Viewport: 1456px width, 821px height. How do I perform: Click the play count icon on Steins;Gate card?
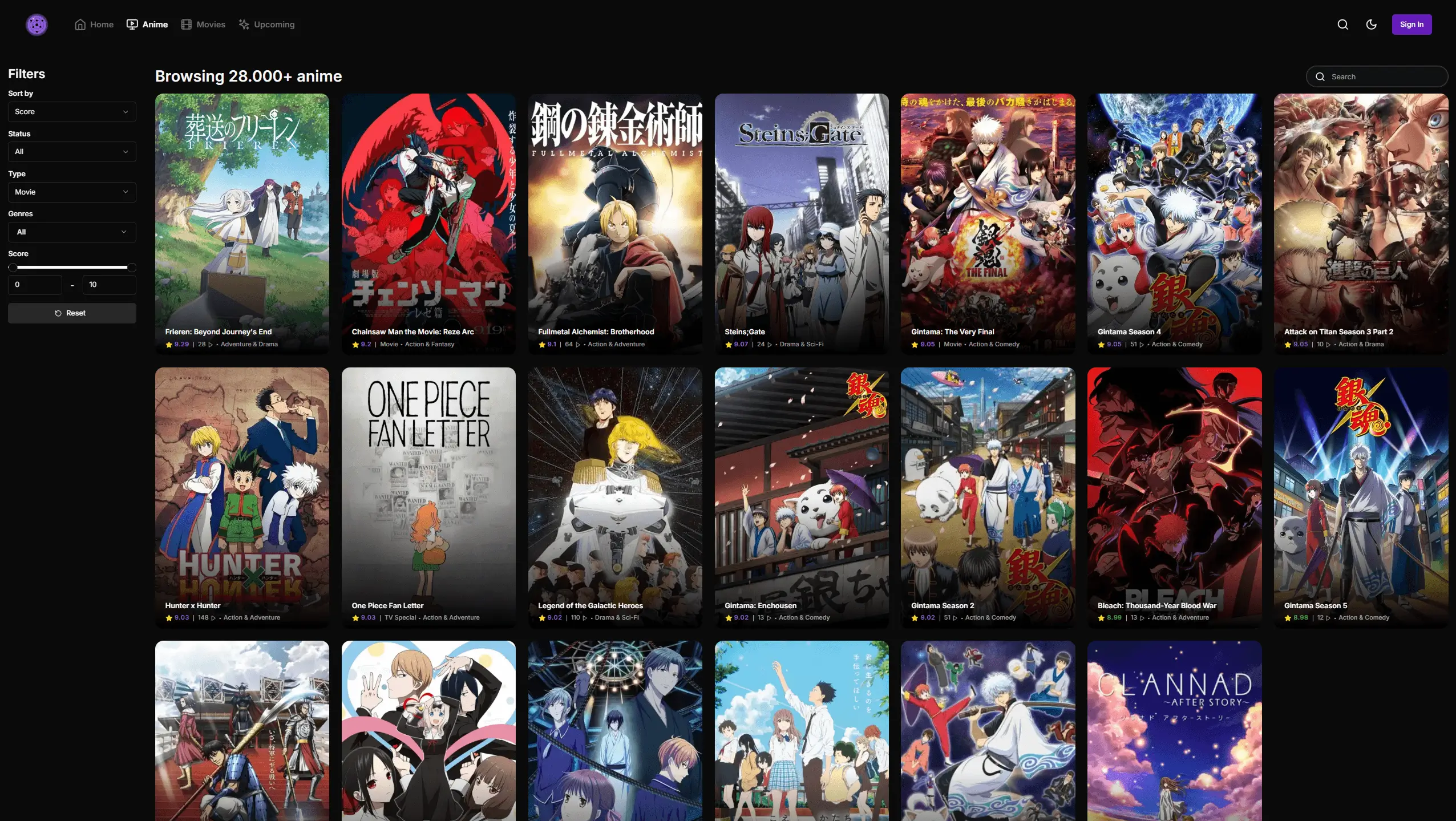[x=771, y=345]
